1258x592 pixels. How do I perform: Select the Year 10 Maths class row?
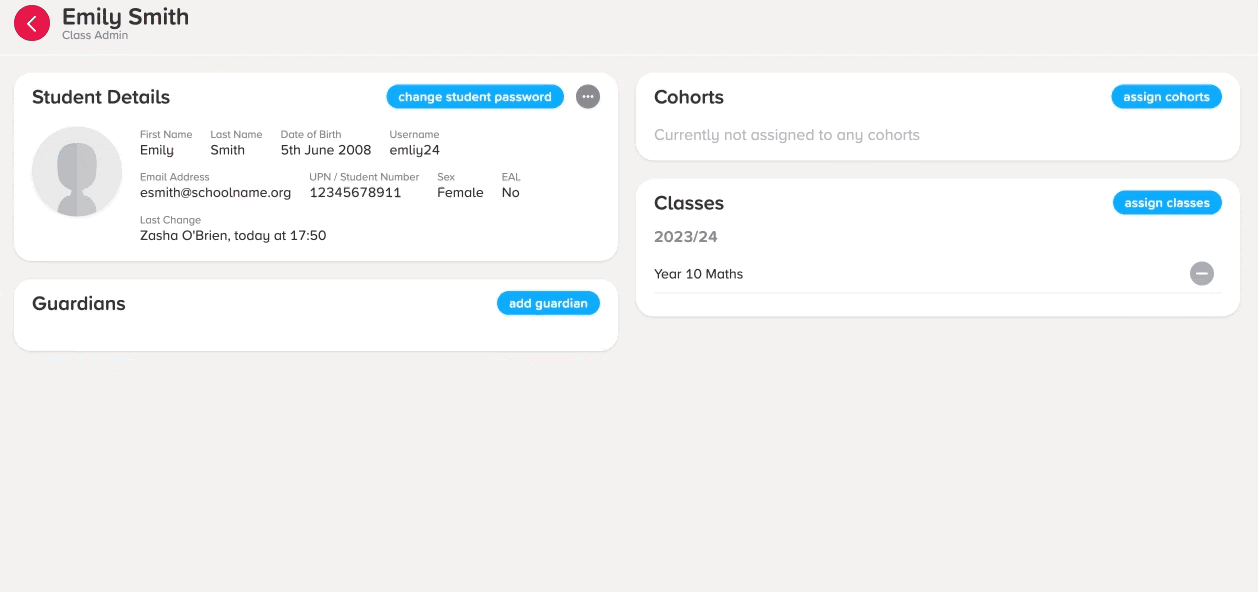click(x=938, y=274)
